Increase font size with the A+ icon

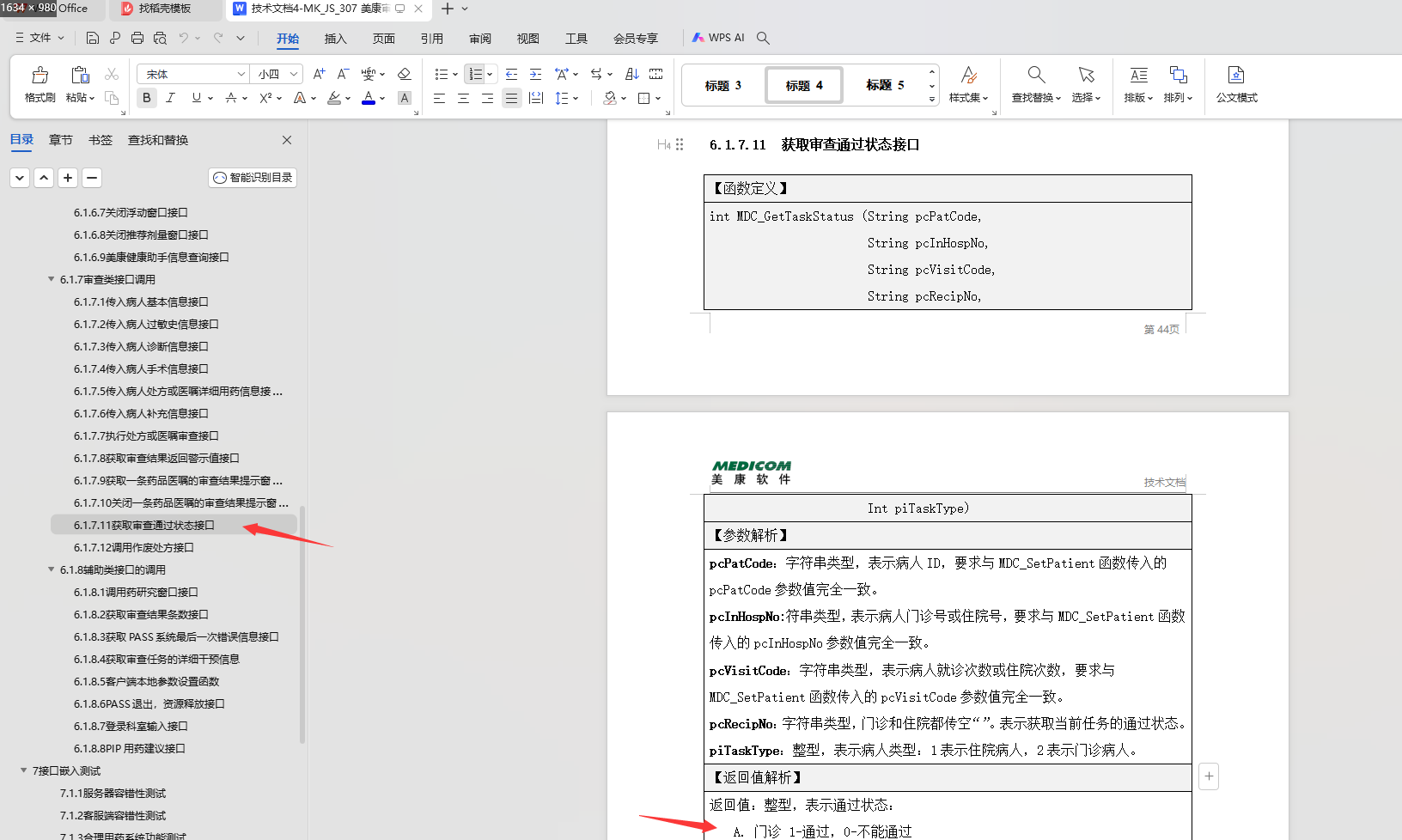319,74
